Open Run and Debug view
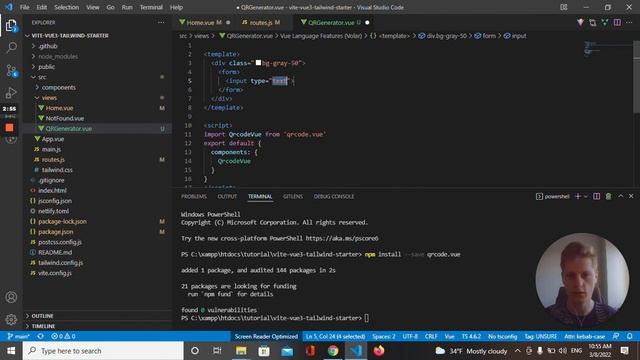 click(11, 93)
